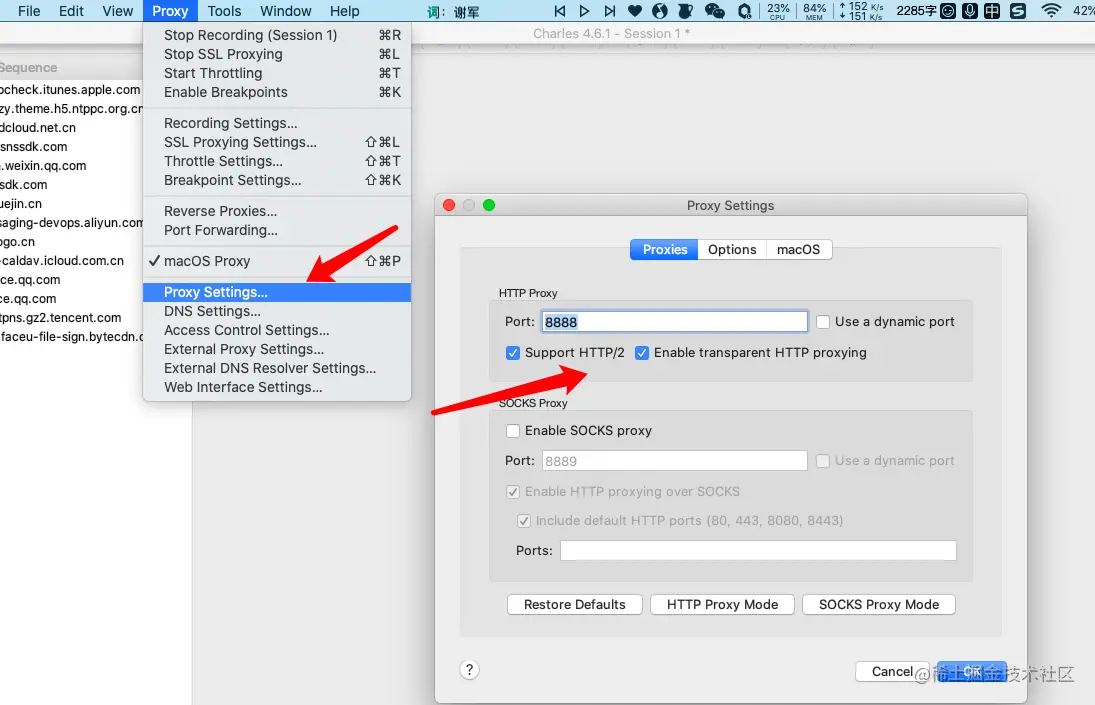Screen dimensions: 1095x705
Task: Click the microphone menu bar icon
Action: point(969,10)
